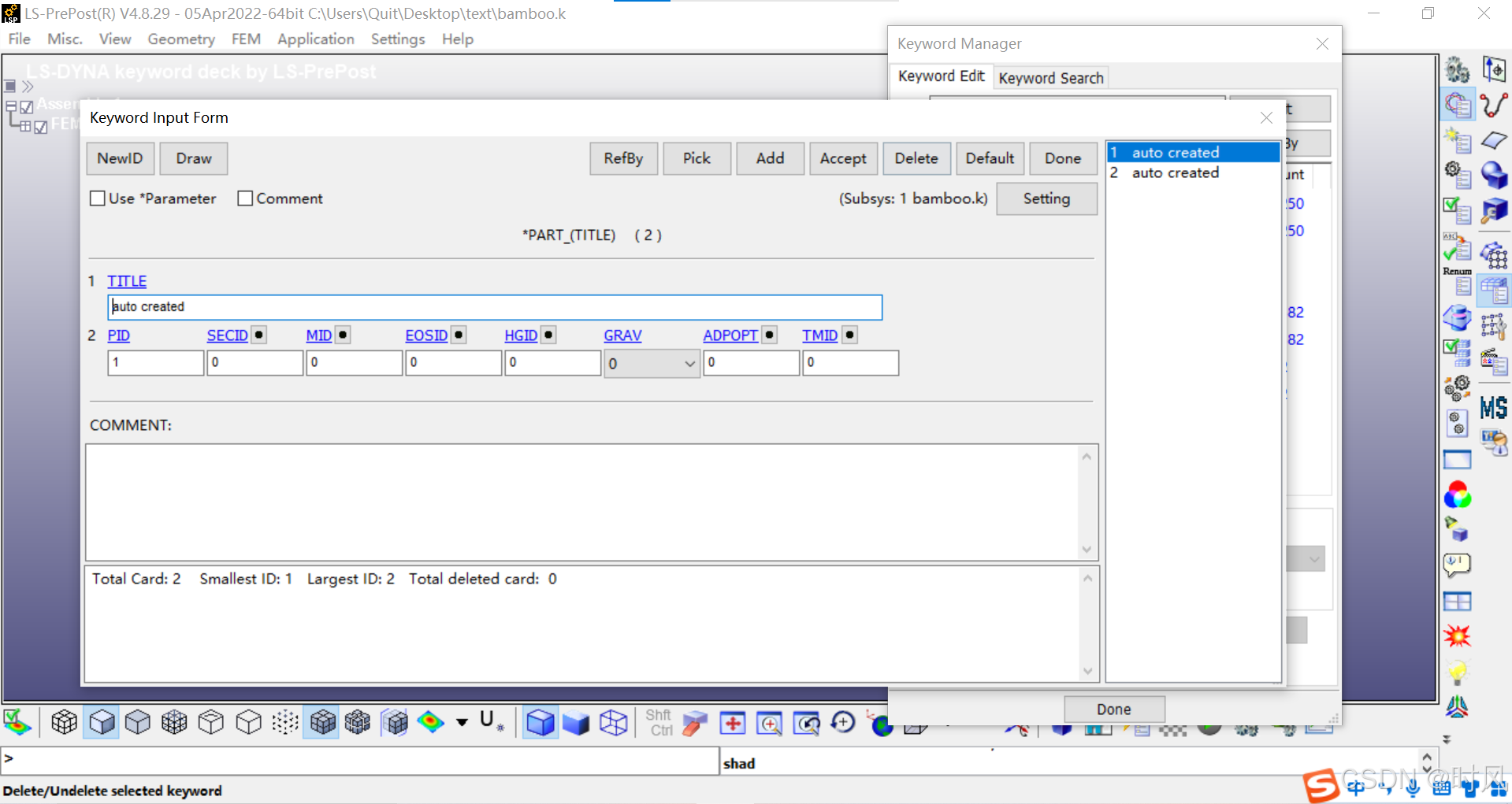Select the shaded cube view mode

(x=102, y=722)
